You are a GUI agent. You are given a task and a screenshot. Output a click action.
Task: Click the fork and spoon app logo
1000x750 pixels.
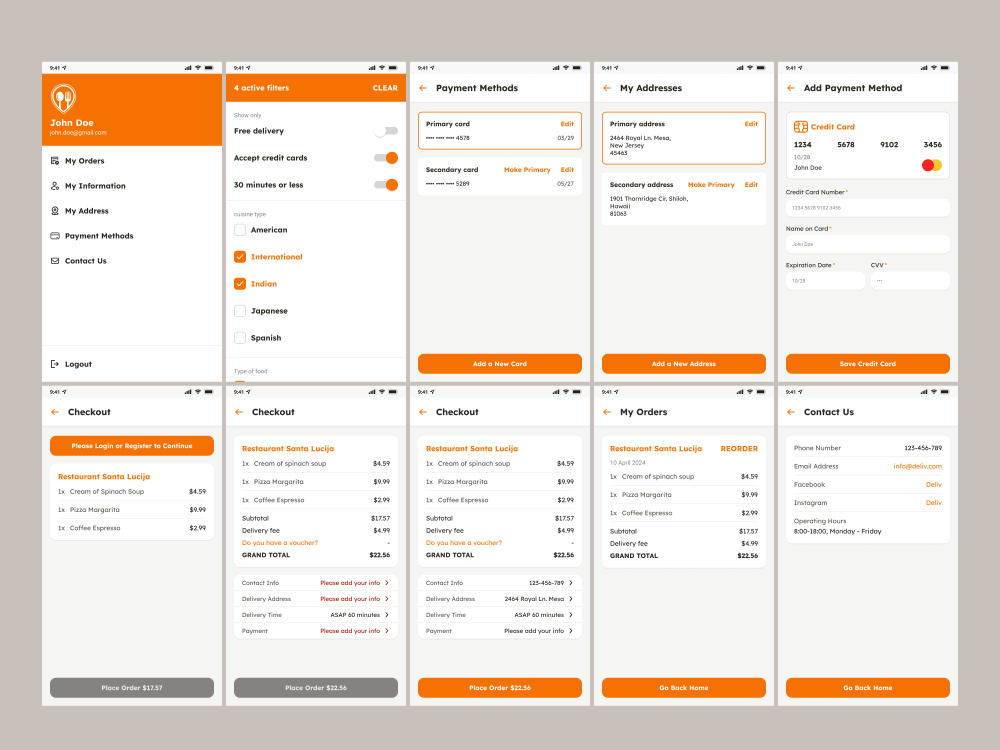(x=63, y=98)
